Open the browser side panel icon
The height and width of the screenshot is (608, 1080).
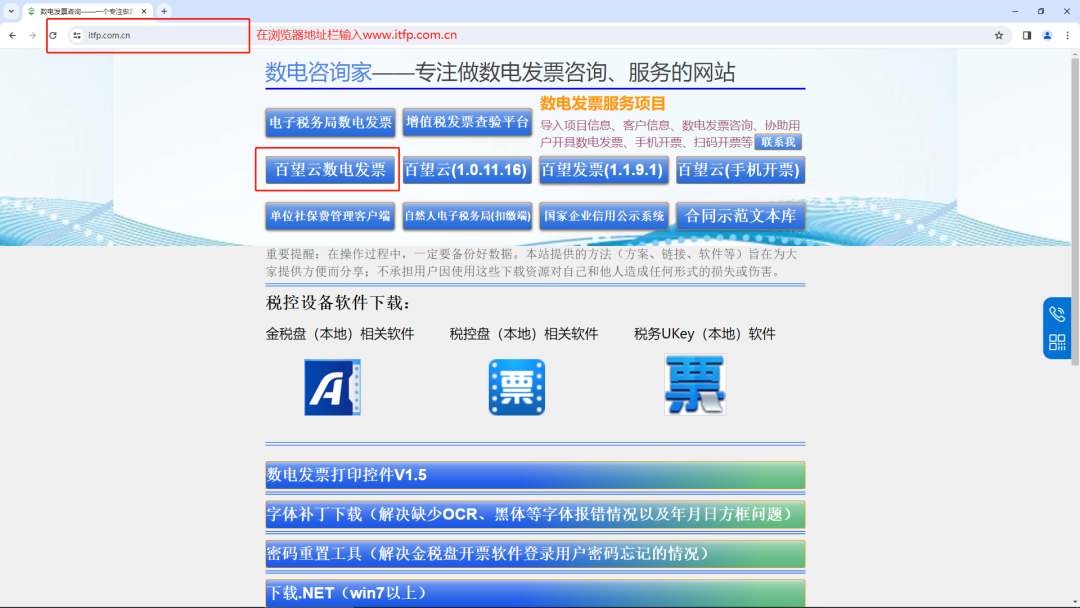[1026, 35]
